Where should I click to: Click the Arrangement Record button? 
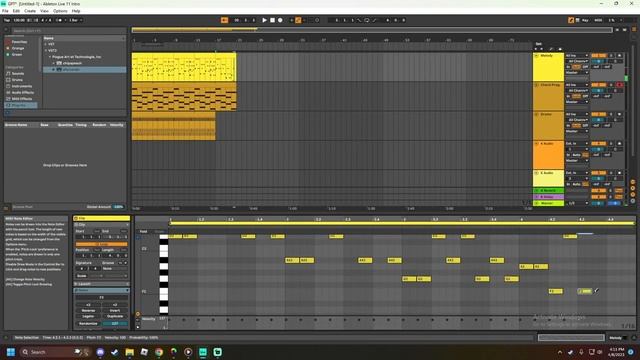pos(280,20)
